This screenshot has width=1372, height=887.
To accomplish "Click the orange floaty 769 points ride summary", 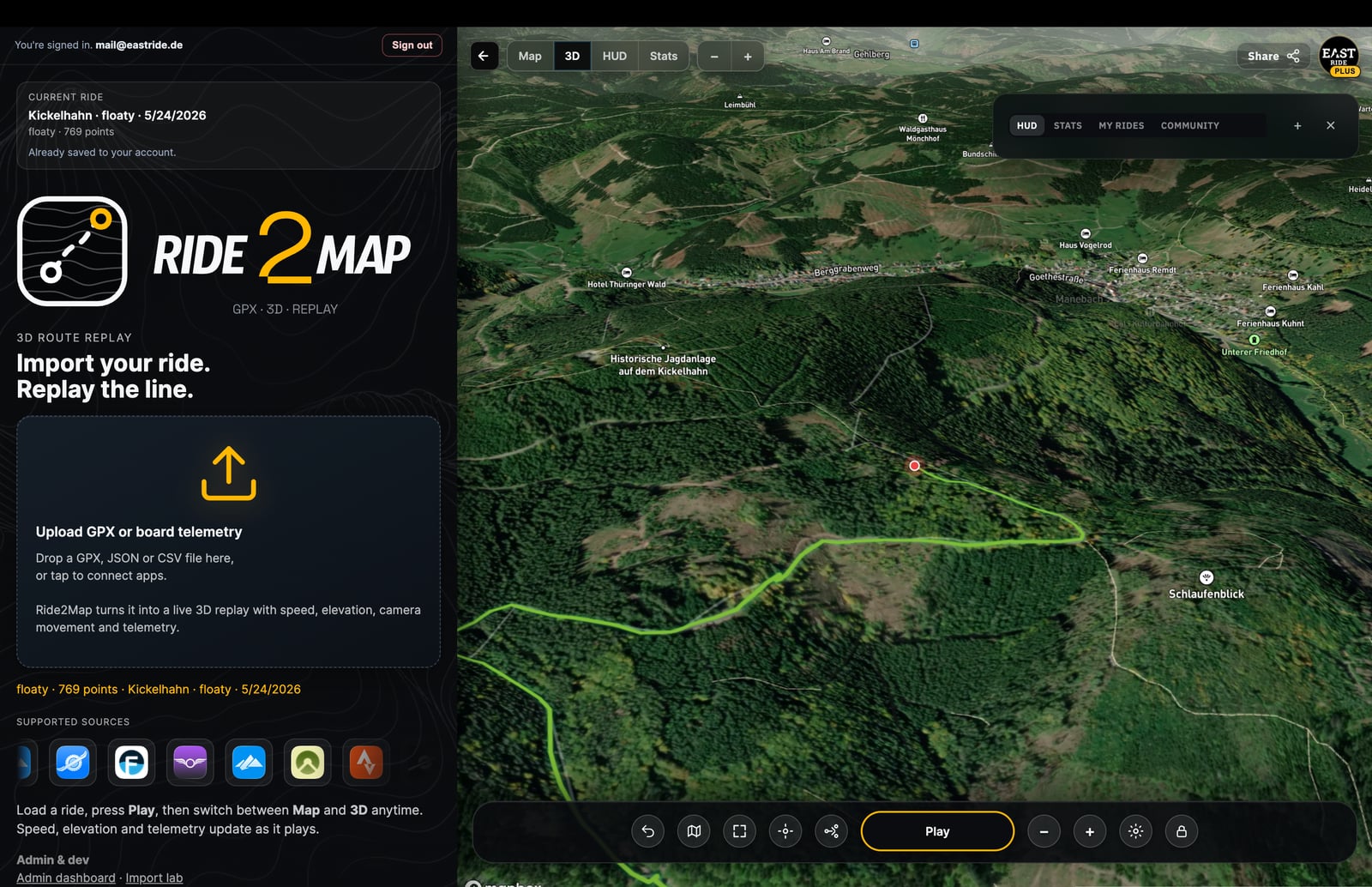I will (159, 689).
